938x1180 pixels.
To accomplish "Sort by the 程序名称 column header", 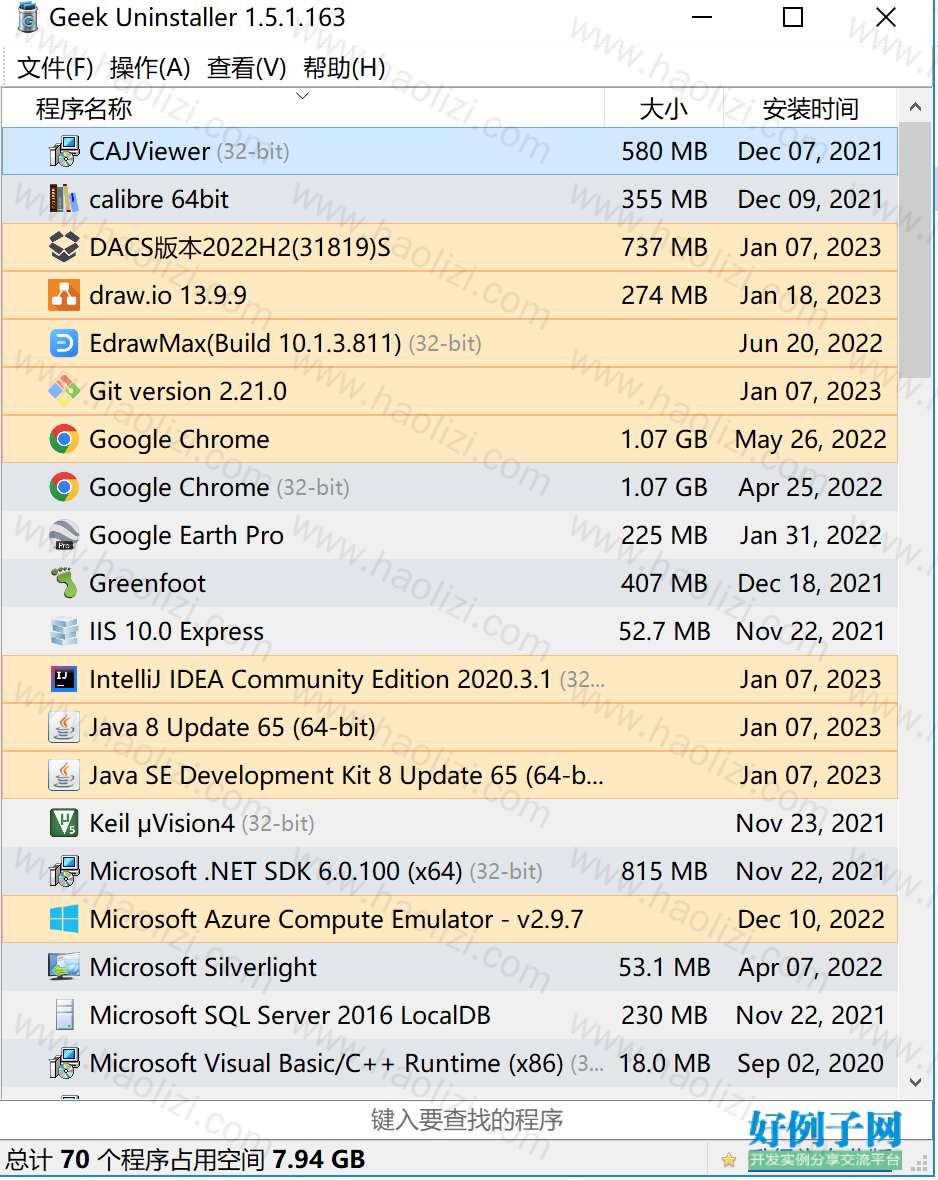I will point(303,108).
